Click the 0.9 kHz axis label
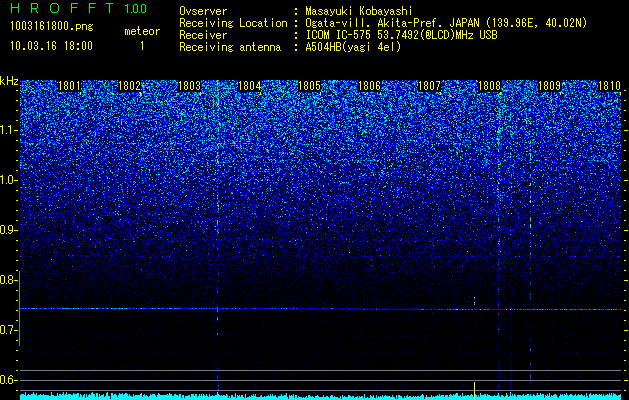This screenshot has height=400, width=629. (9, 230)
